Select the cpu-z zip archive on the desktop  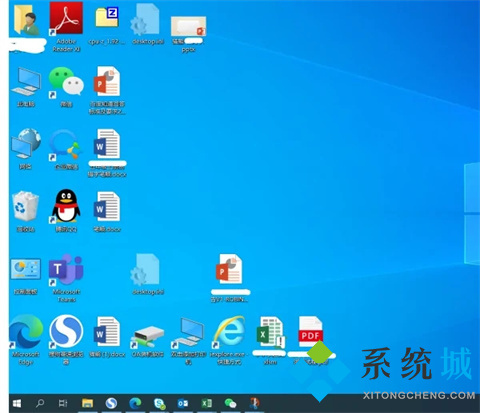[x=107, y=18]
